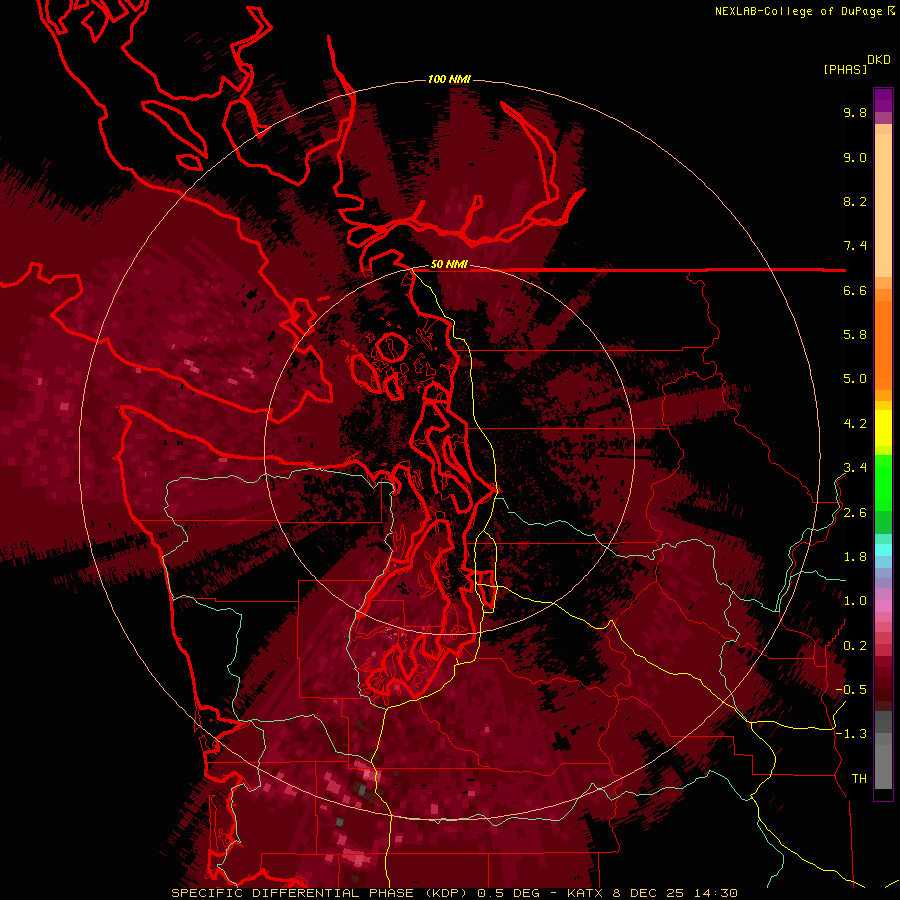Select the 8.2 legend value
This screenshot has height=900, width=900.
[855, 201]
